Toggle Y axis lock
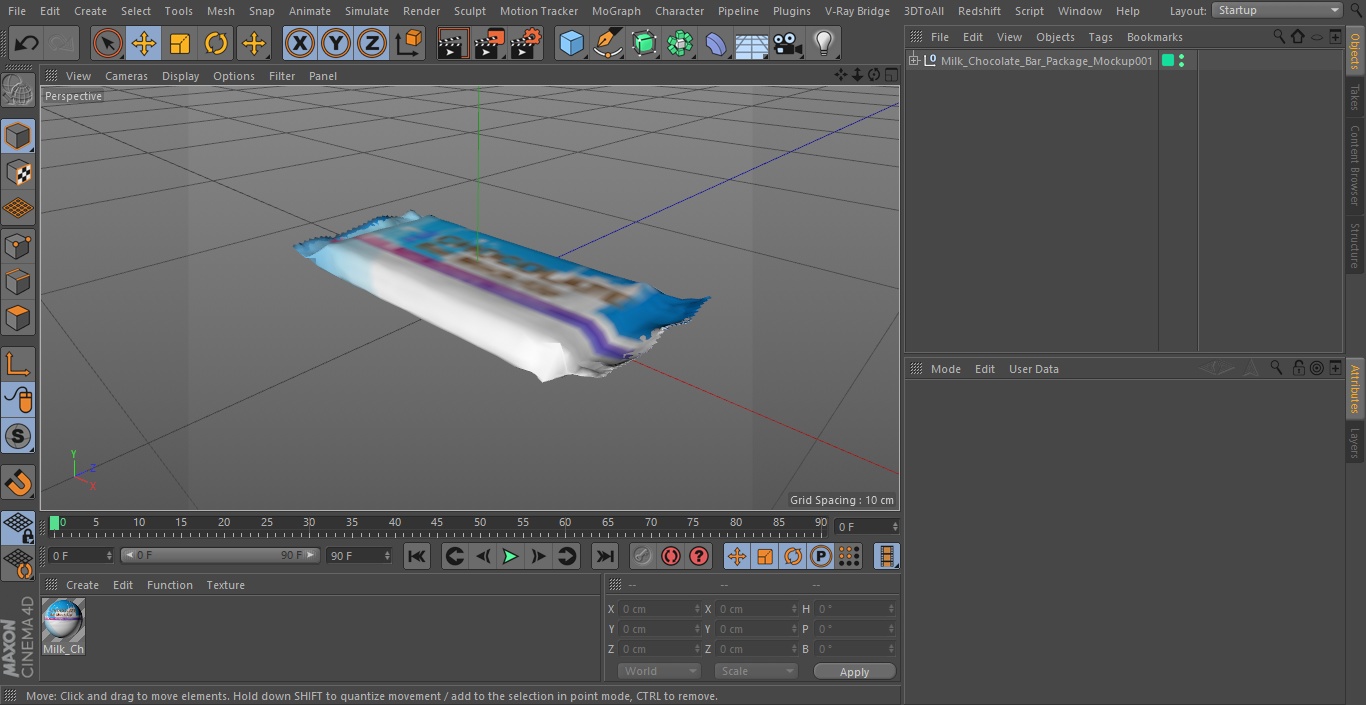This screenshot has width=1366, height=705. click(x=336, y=43)
